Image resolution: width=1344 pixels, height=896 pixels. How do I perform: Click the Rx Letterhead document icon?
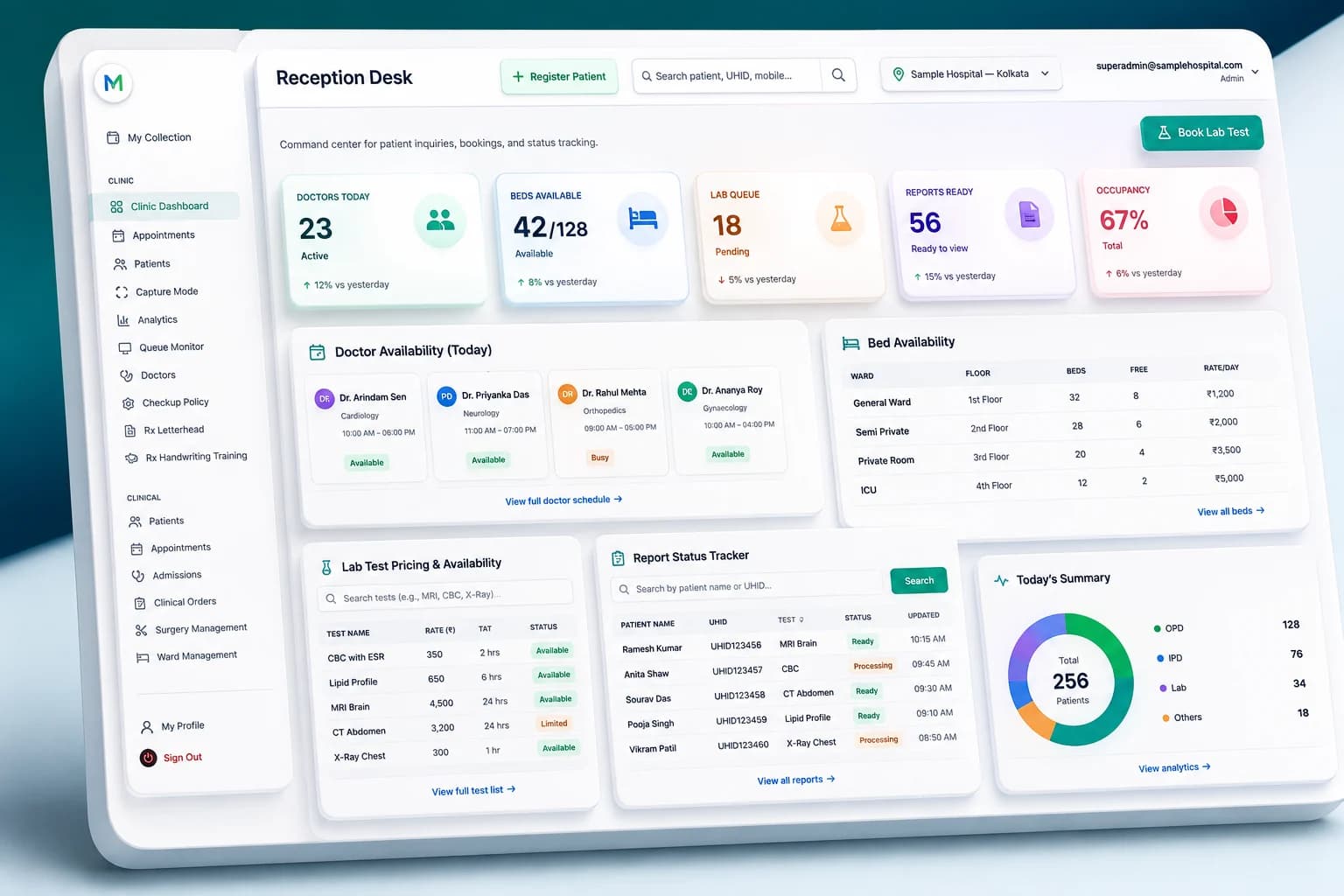(x=130, y=430)
